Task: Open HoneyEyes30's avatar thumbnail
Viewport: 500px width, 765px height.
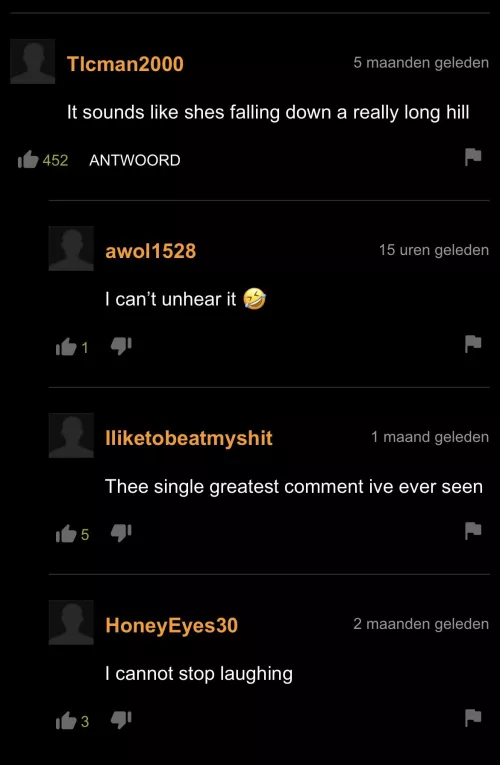Action: (x=71, y=622)
